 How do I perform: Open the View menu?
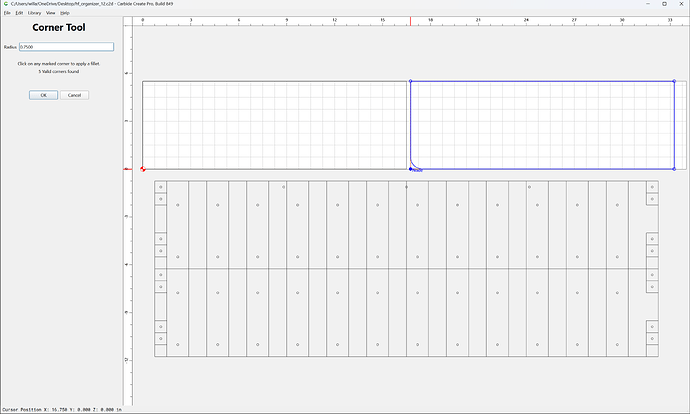(51, 13)
